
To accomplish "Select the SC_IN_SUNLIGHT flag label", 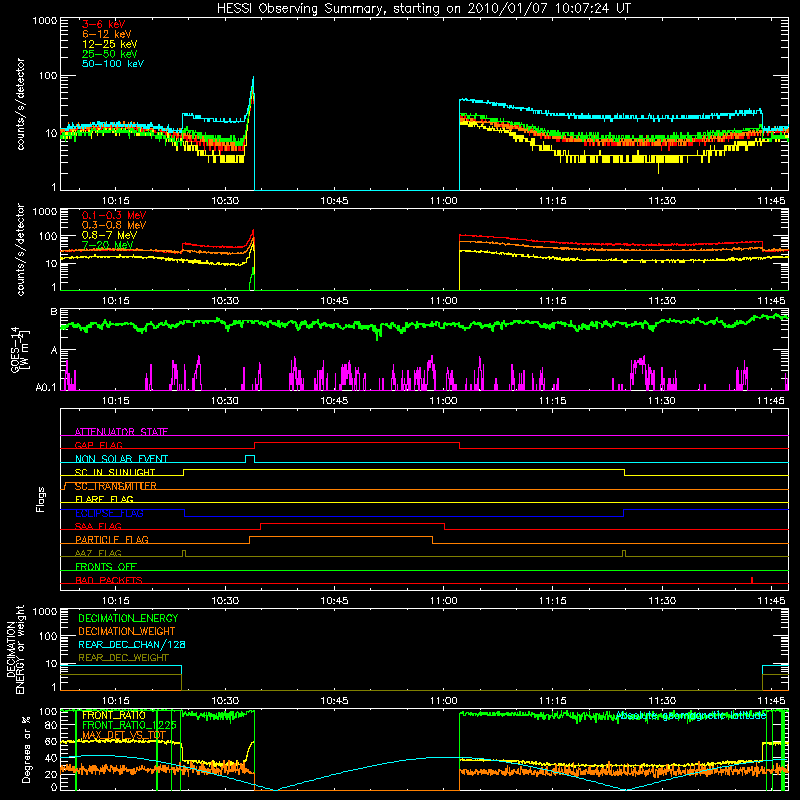I will [x=115, y=472].
